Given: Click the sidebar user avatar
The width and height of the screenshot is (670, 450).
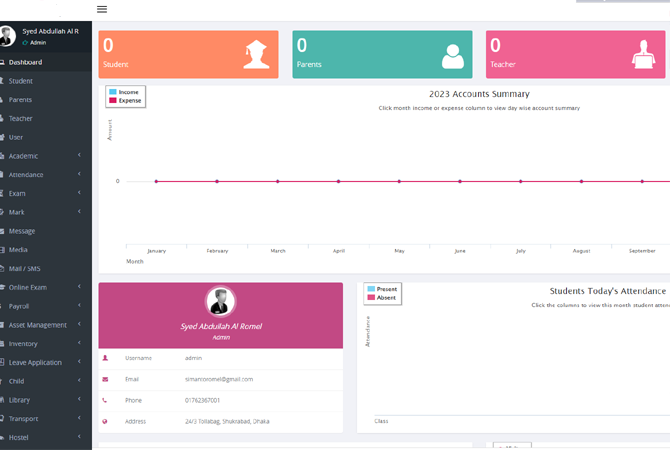Looking at the screenshot, I should pos(8,36).
